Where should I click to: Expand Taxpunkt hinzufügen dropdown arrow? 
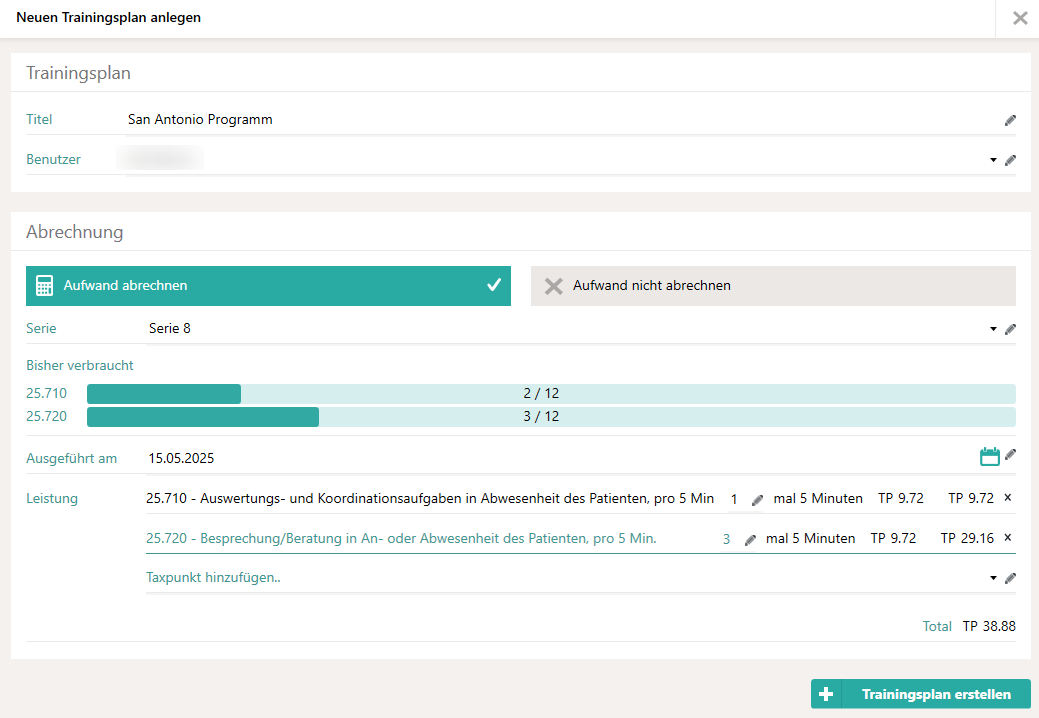pos(993,578)
